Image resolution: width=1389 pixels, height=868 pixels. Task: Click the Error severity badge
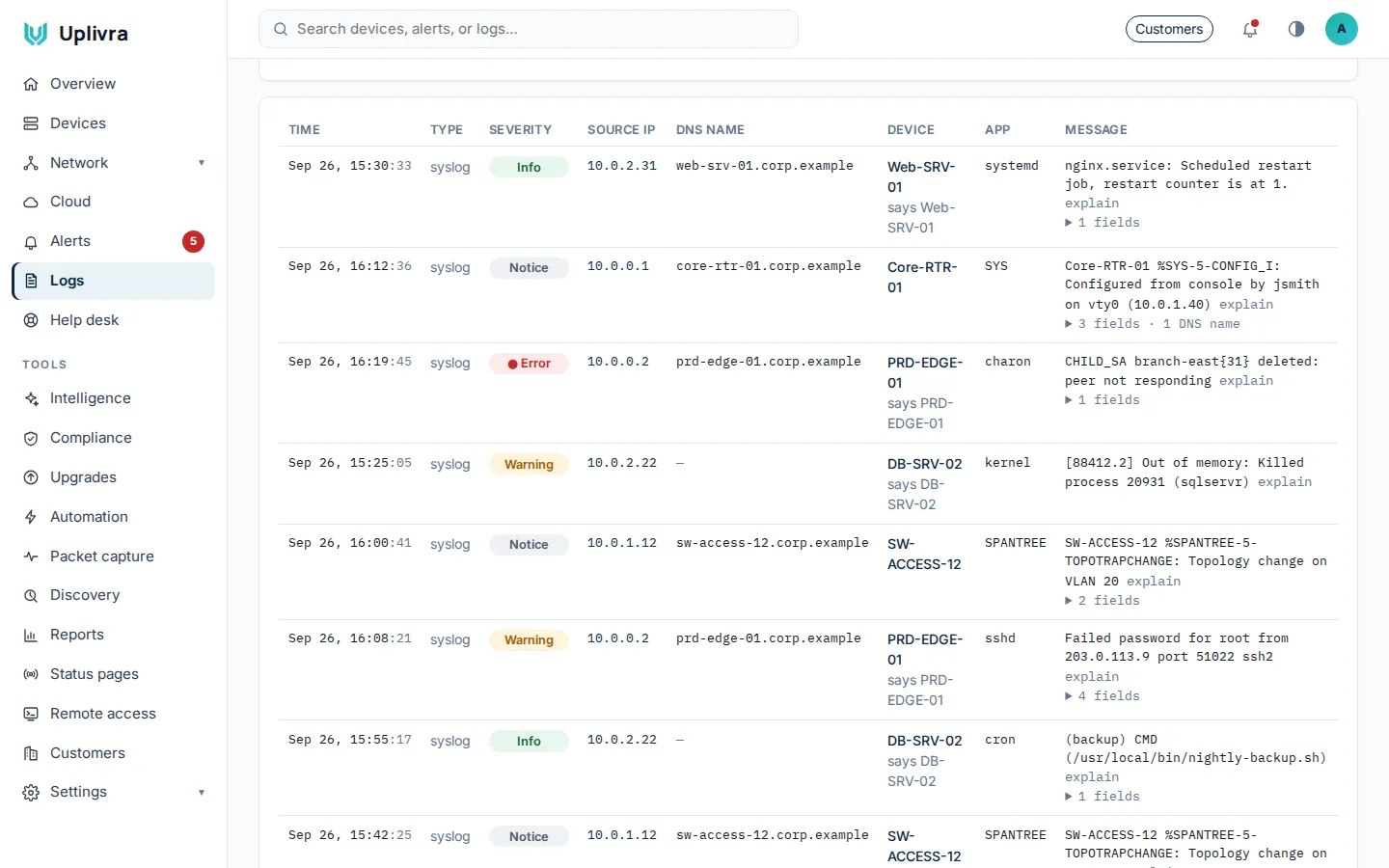pyautogui.click(x=529, y=364)
